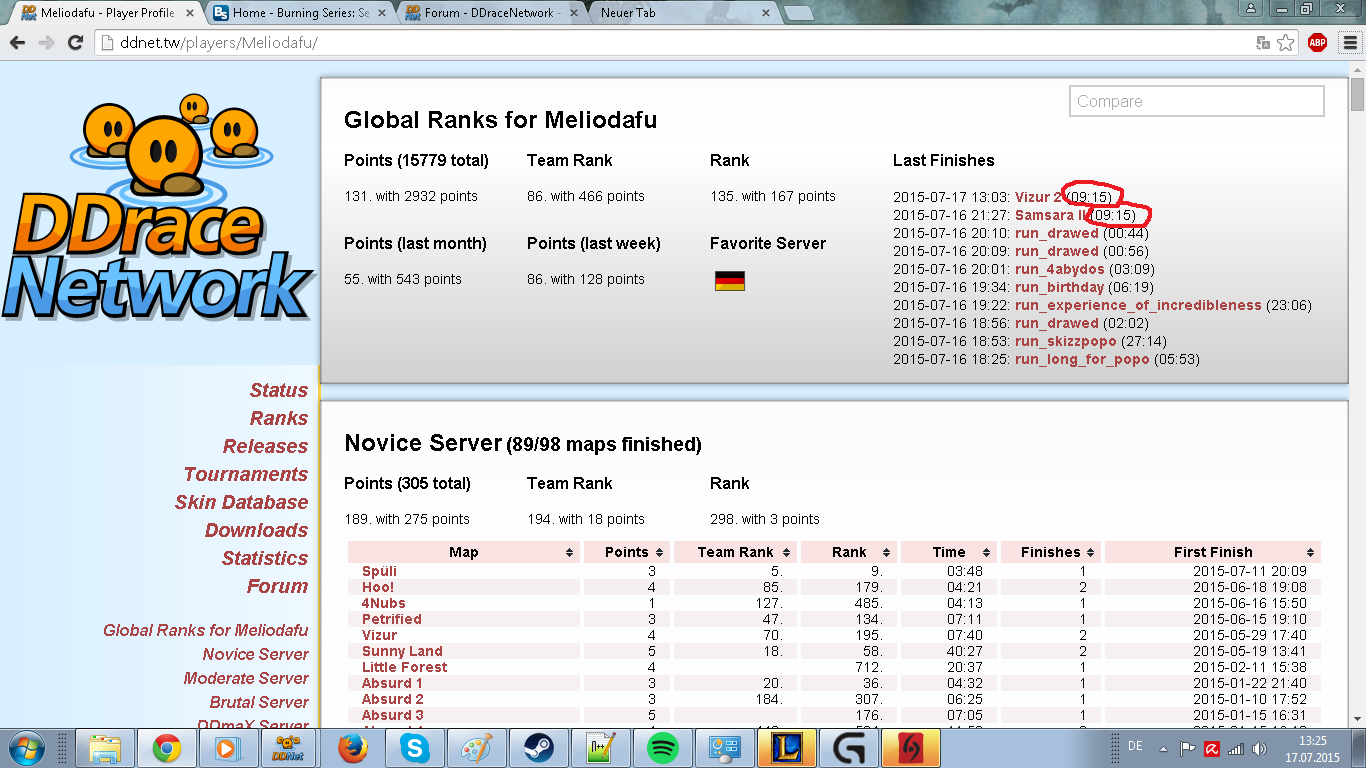Open the Tournaments page in the sidebar
1366x768 pixels.
pyautogui.click(x=245, y=474)
